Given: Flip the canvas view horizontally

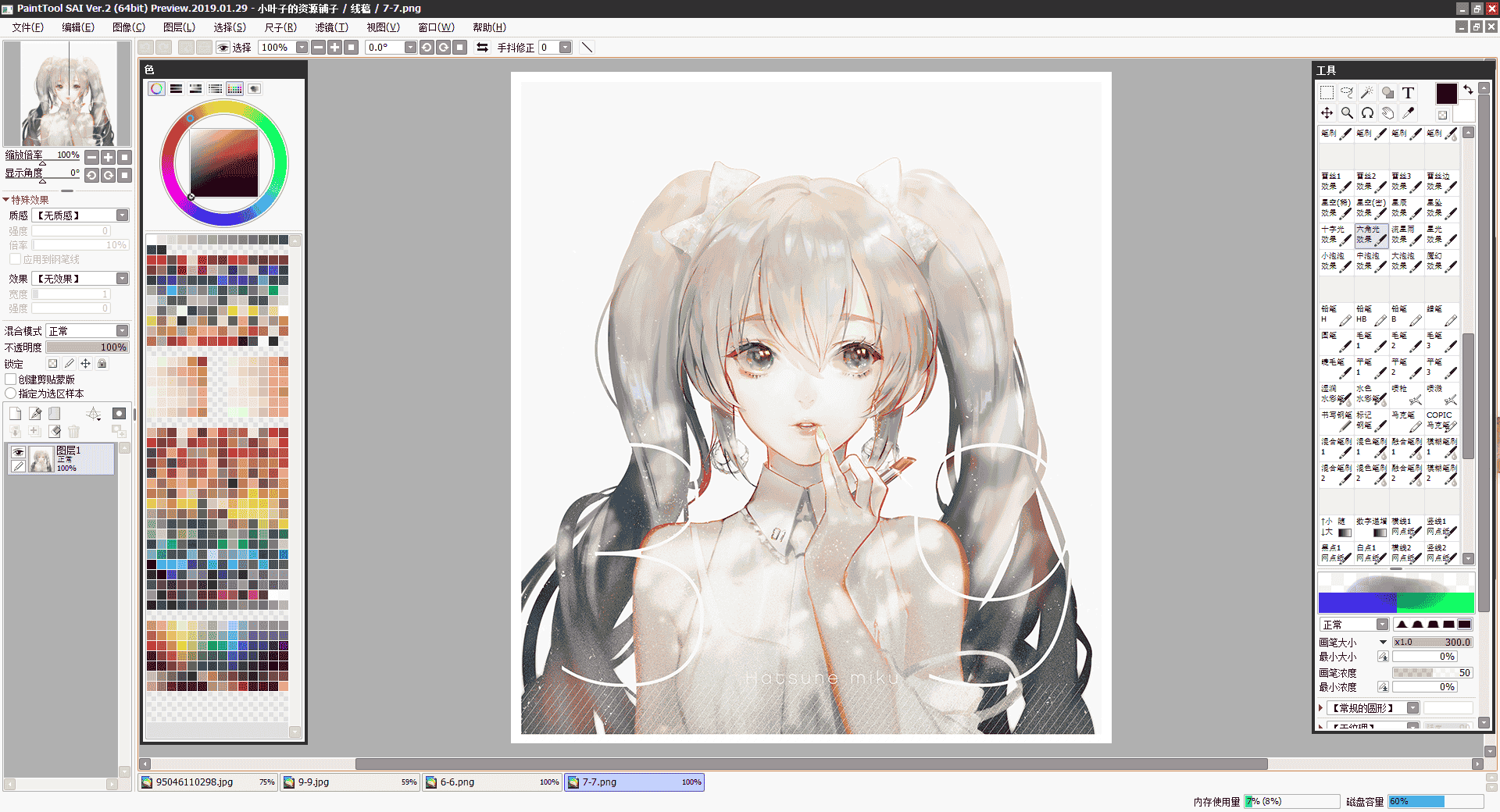Looking at the screenshot, I should click(482, 48).
